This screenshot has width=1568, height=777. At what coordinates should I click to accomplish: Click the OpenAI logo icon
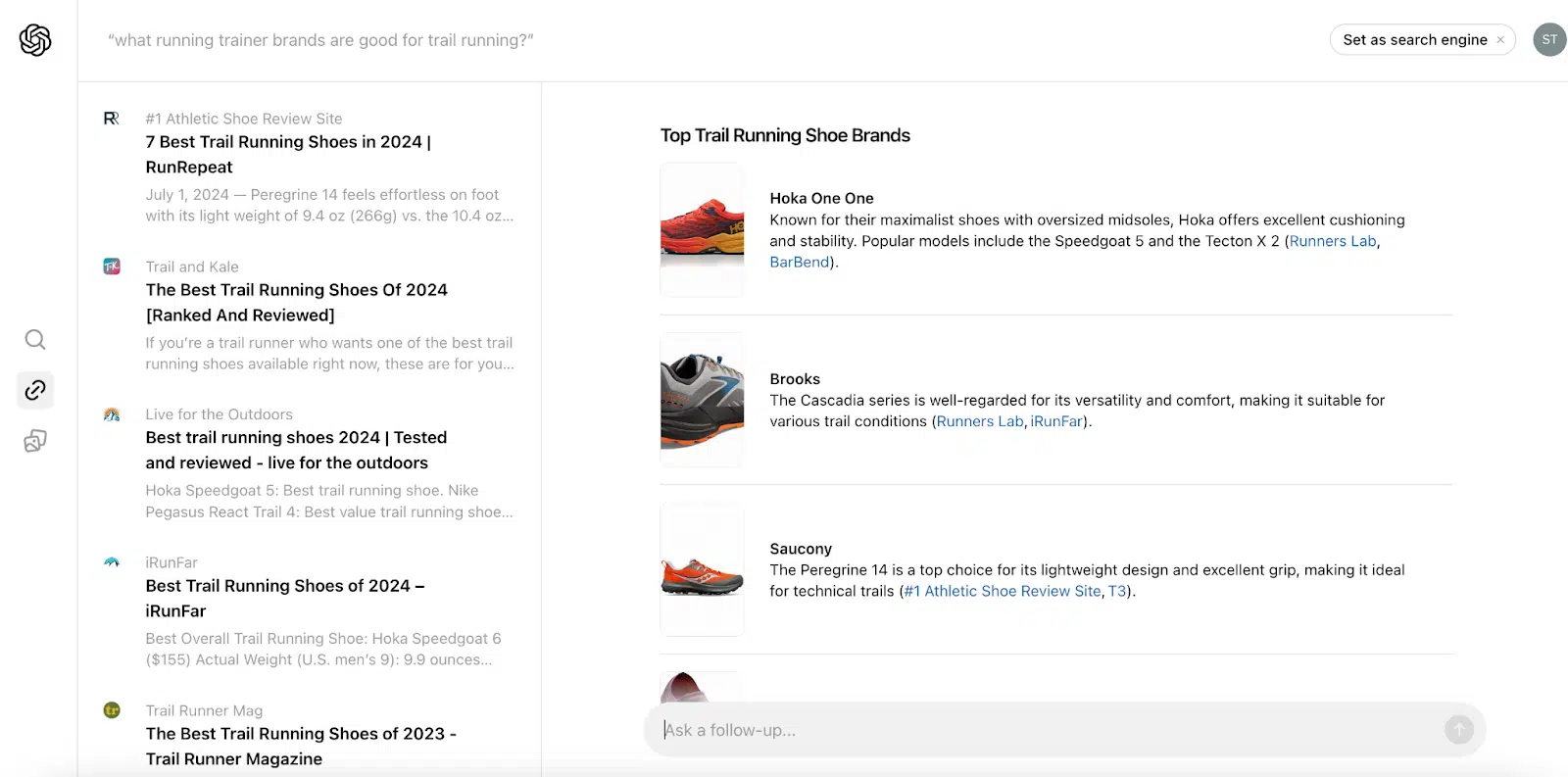(x=35, y=40)
